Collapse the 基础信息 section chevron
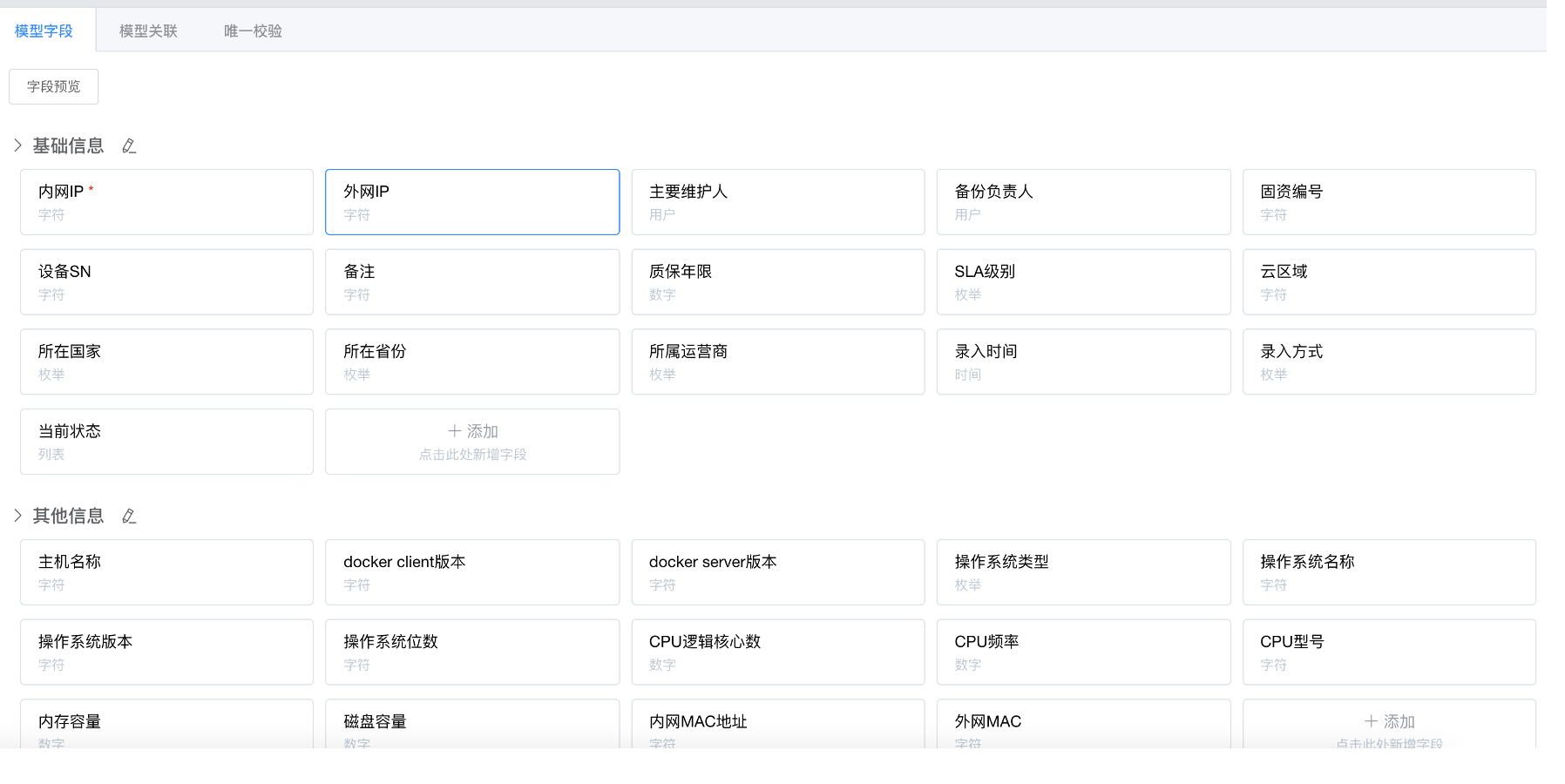This screenshot has height=784, width=1565. 17,145
